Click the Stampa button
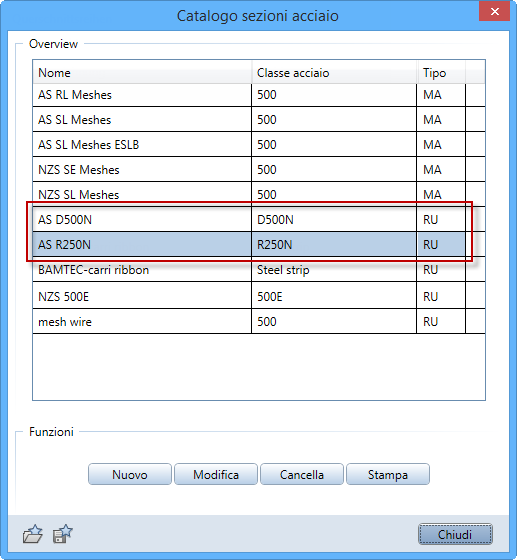This screenshot has width=517, height=560. click(x=388, y=474)
